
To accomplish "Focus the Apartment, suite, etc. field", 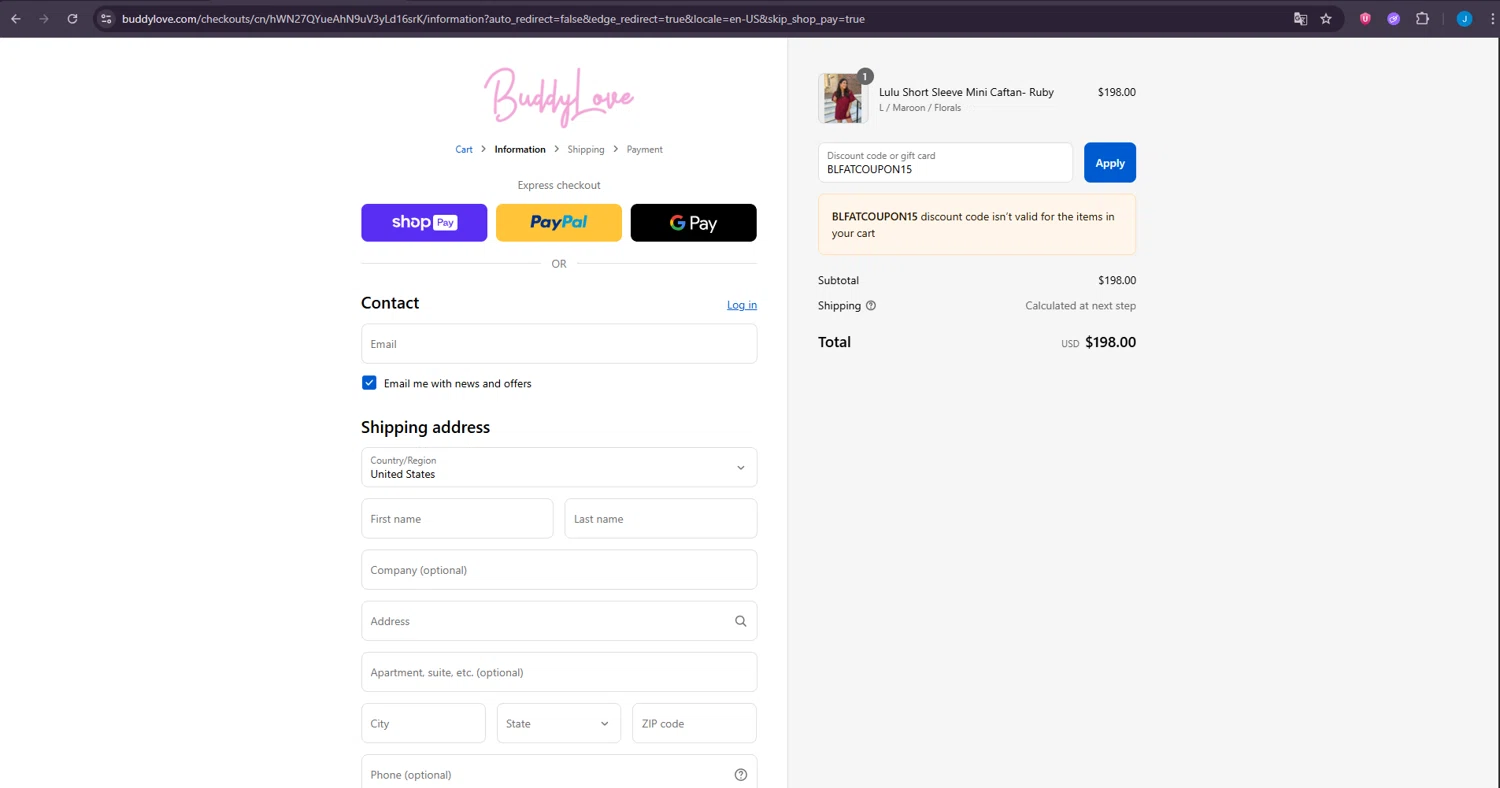I will (559, 672).
